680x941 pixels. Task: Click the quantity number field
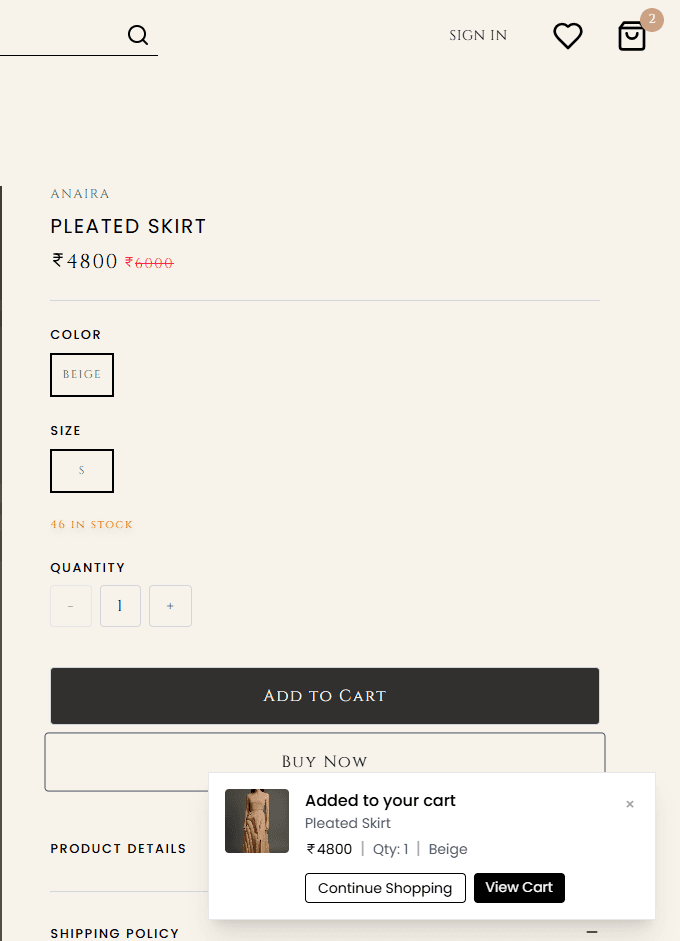click(120, 606)
